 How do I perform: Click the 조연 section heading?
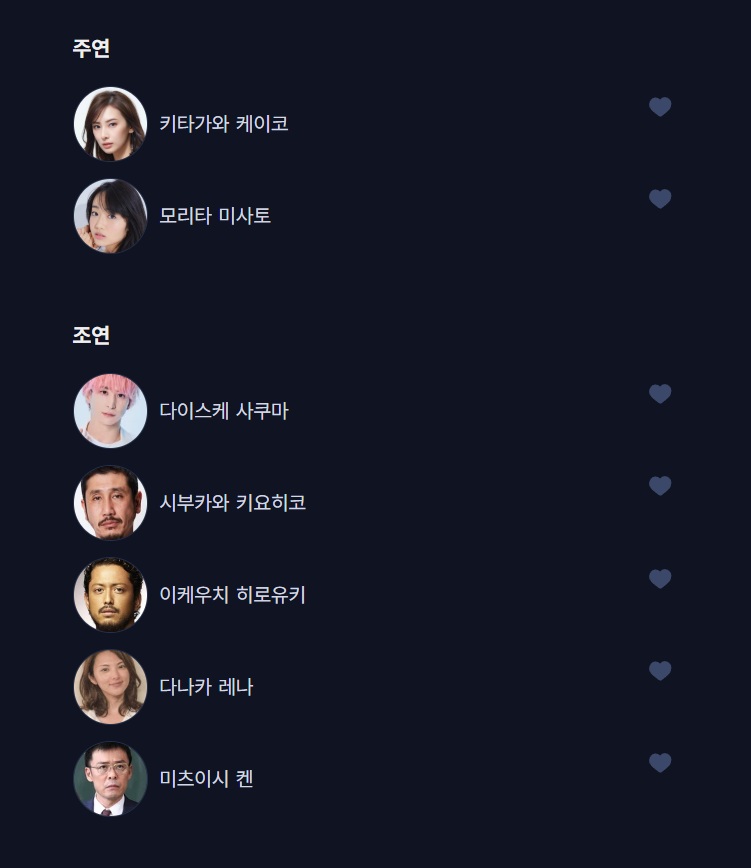pos(91,335)
